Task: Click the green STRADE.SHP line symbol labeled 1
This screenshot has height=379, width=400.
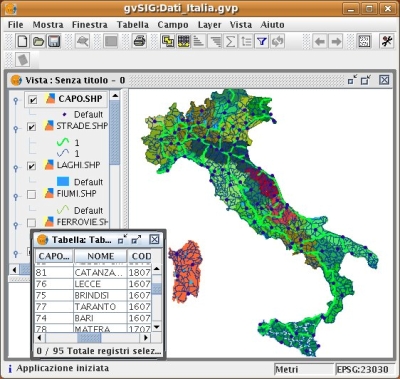Action: pos(63,142)
